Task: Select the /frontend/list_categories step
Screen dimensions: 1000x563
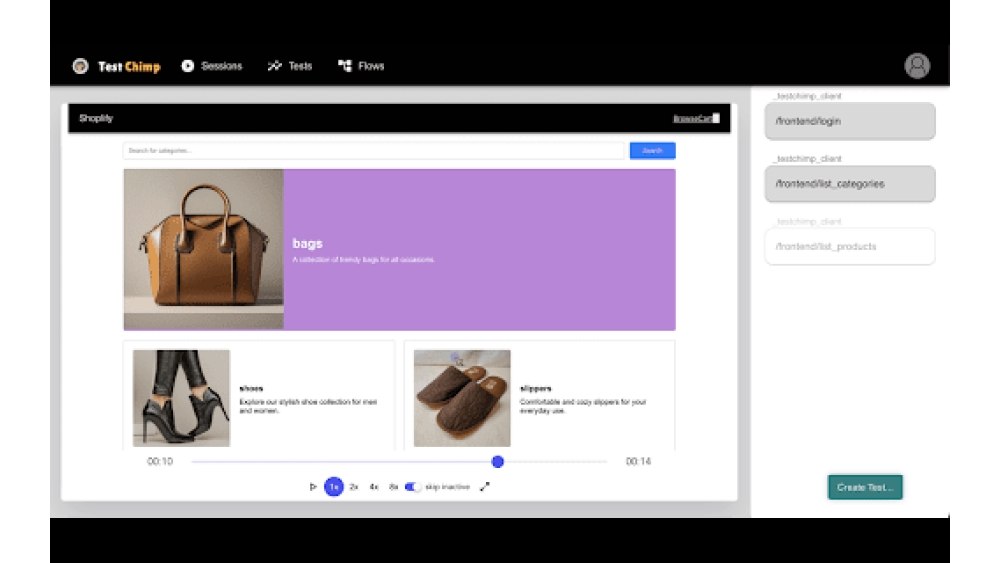Action: click(850, 184)
